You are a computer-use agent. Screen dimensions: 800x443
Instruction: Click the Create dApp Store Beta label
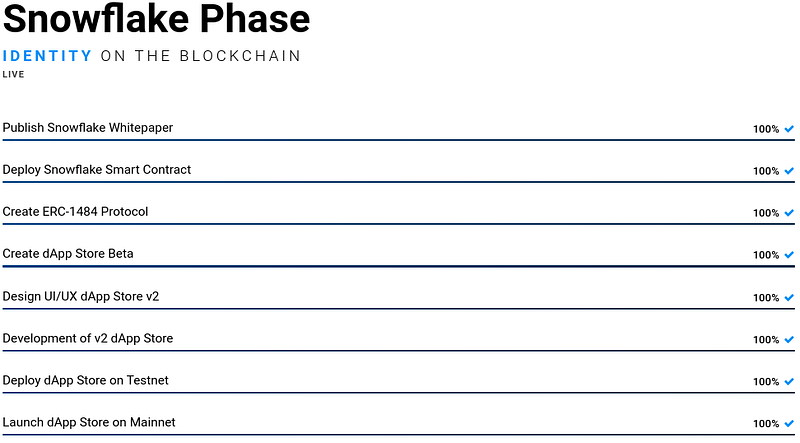68,254
